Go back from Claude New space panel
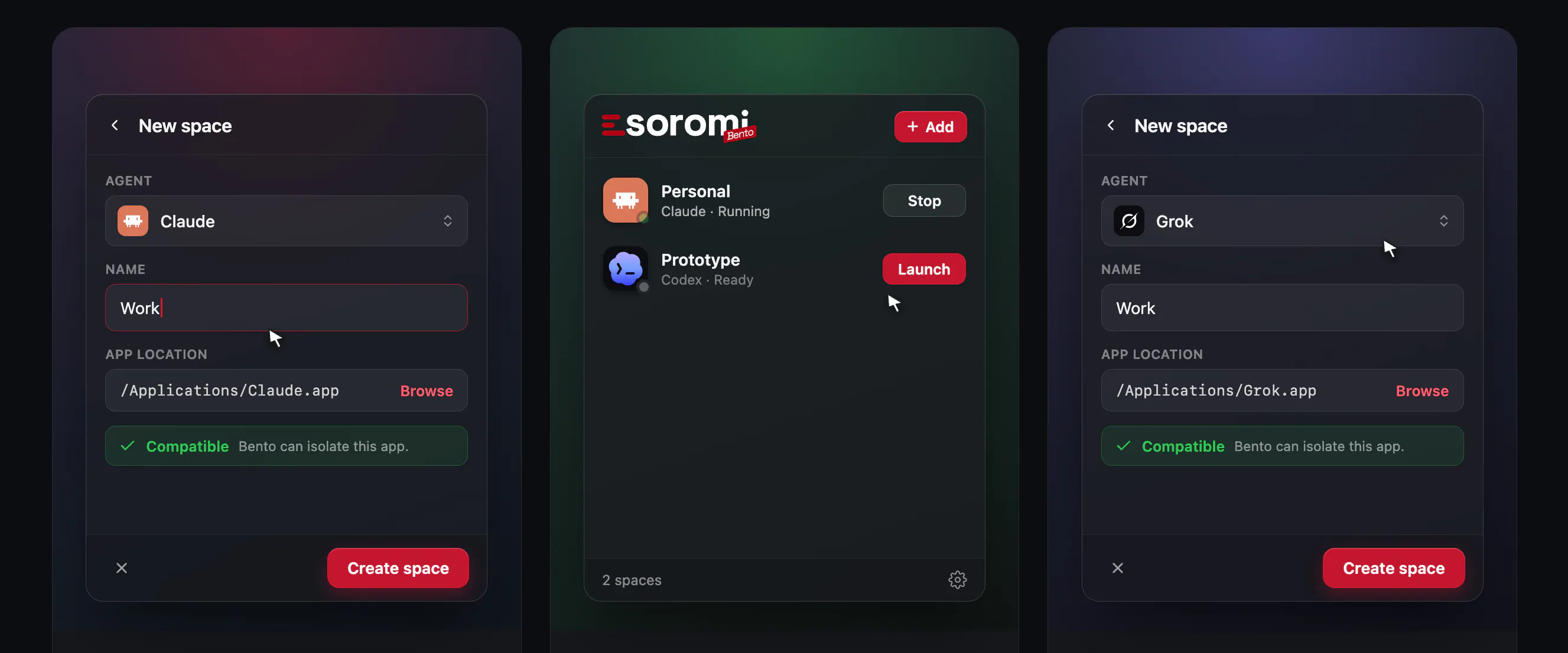The width and height of the screenshot is (1568, 653). (115, 125)
